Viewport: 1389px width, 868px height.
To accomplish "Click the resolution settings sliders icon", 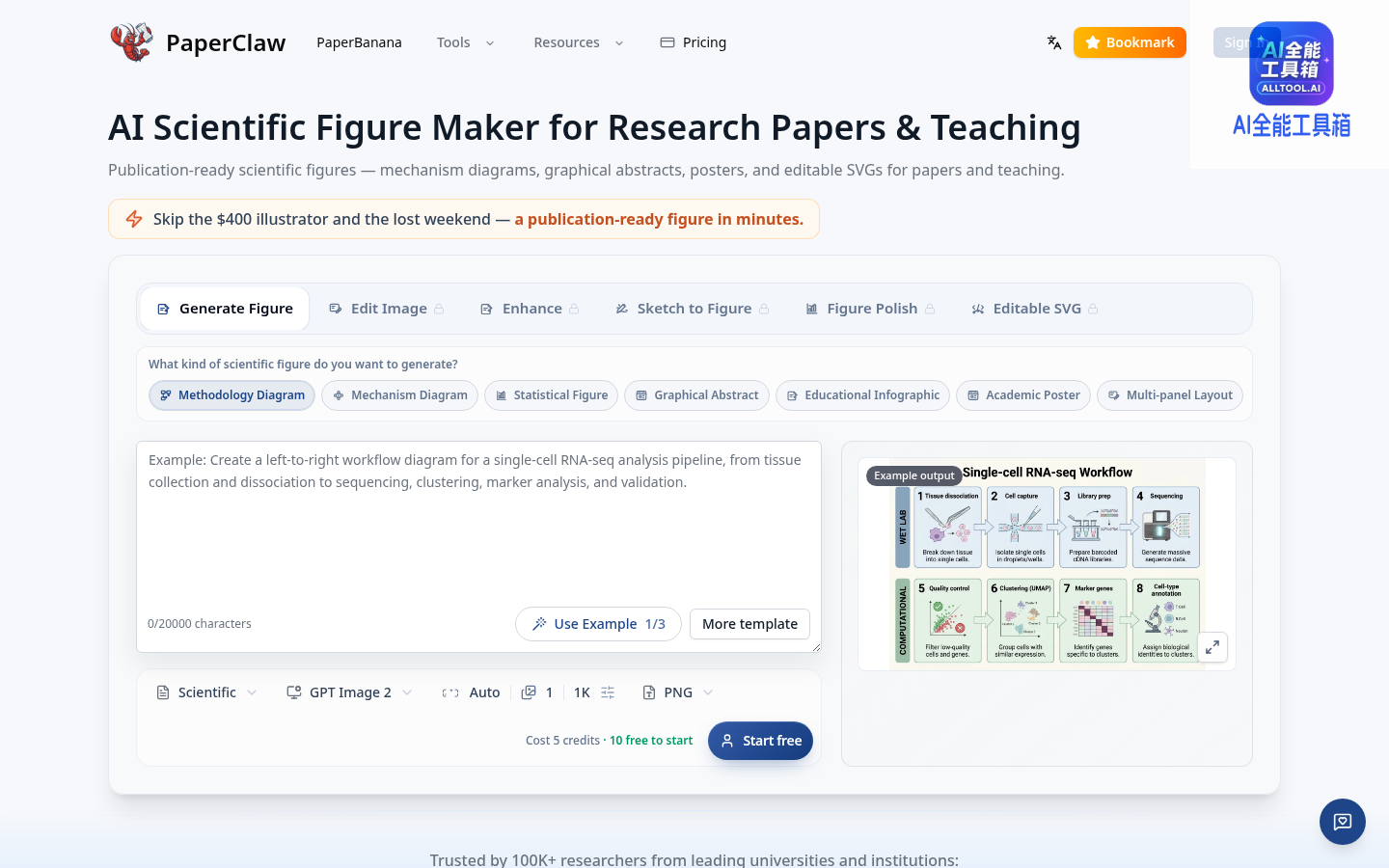I will click(608, 692).
